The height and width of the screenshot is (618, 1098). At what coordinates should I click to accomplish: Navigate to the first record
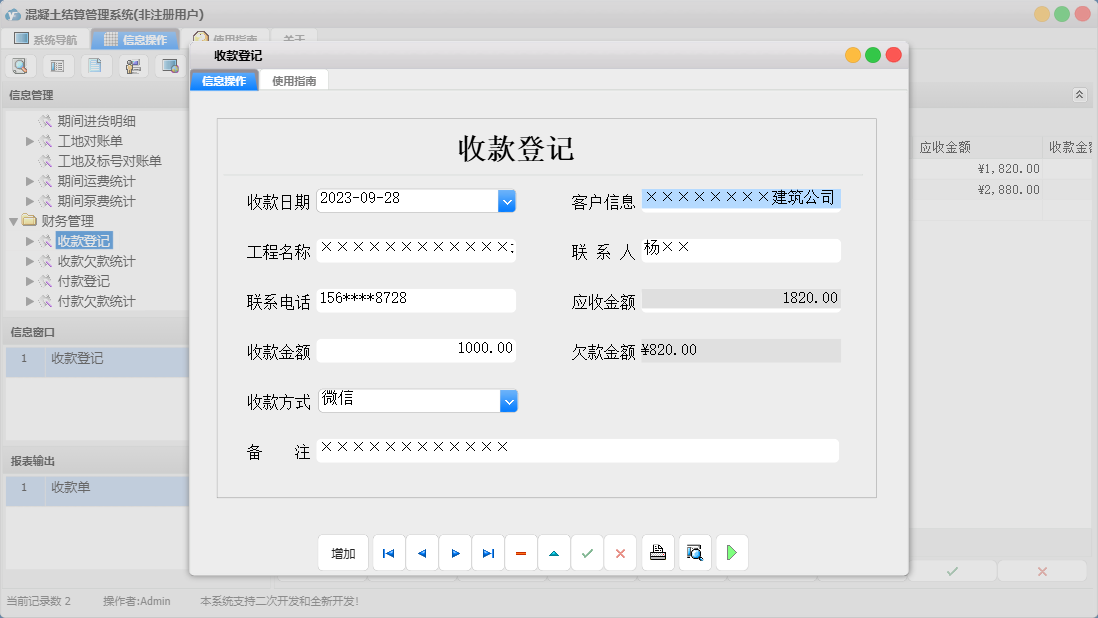pos(388,552)
